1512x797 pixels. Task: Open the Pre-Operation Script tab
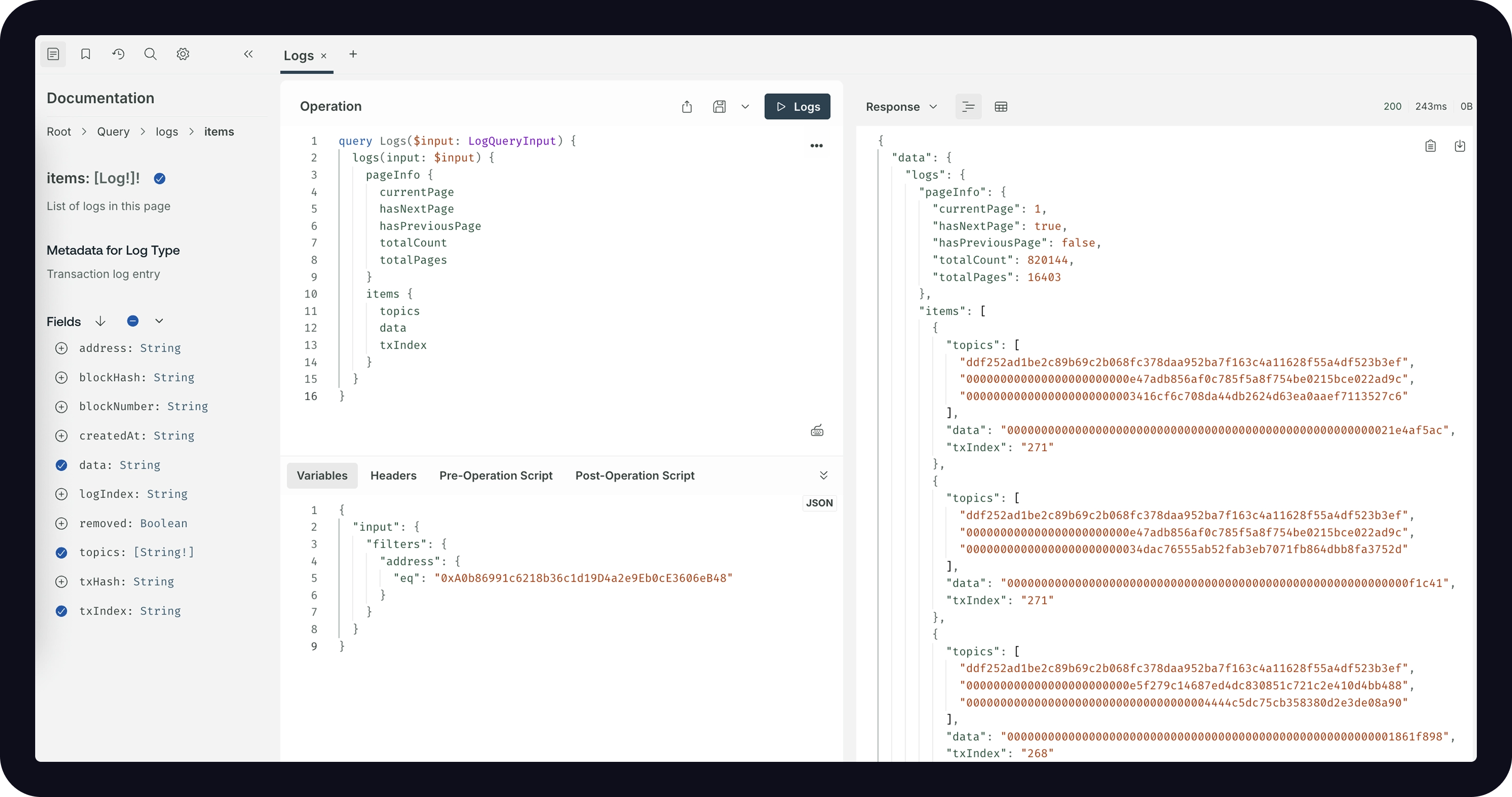click(x=495, y=475)
